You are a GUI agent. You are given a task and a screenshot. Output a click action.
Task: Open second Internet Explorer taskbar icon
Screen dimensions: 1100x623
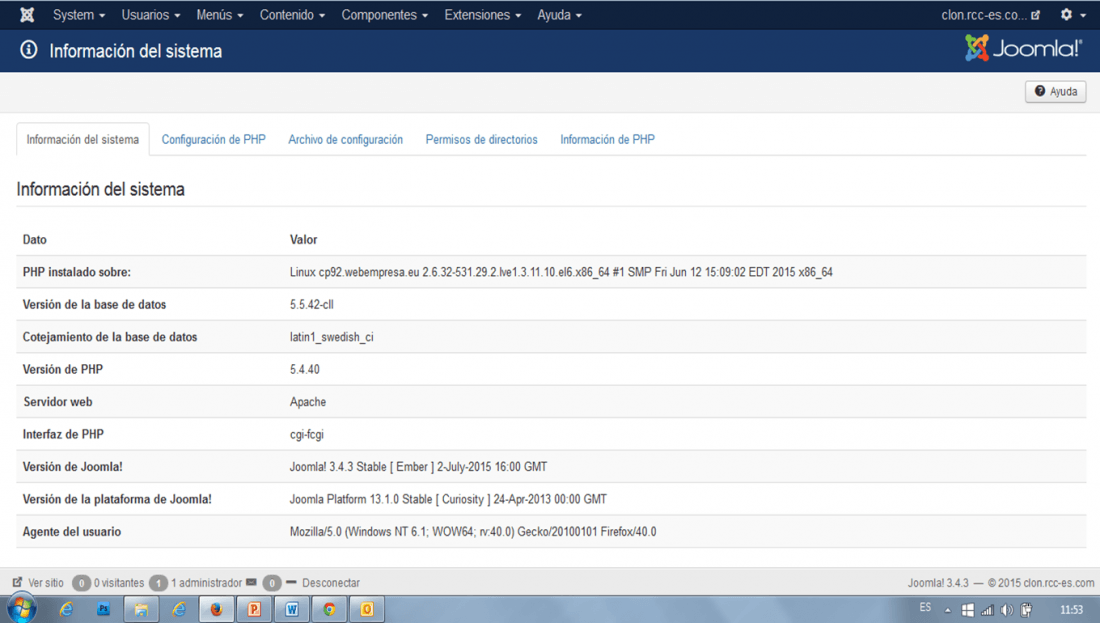180,609
